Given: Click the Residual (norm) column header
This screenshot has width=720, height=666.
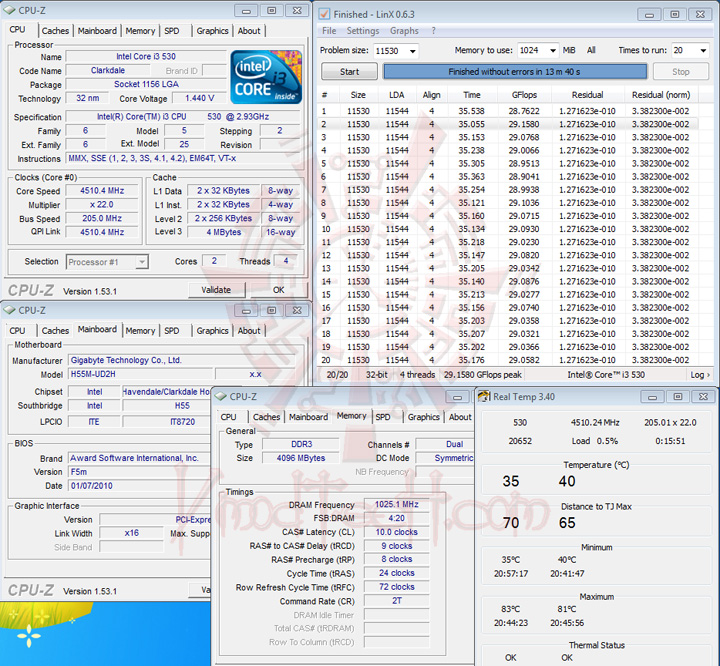Looking at the screenshot, I should click(661, 95).
